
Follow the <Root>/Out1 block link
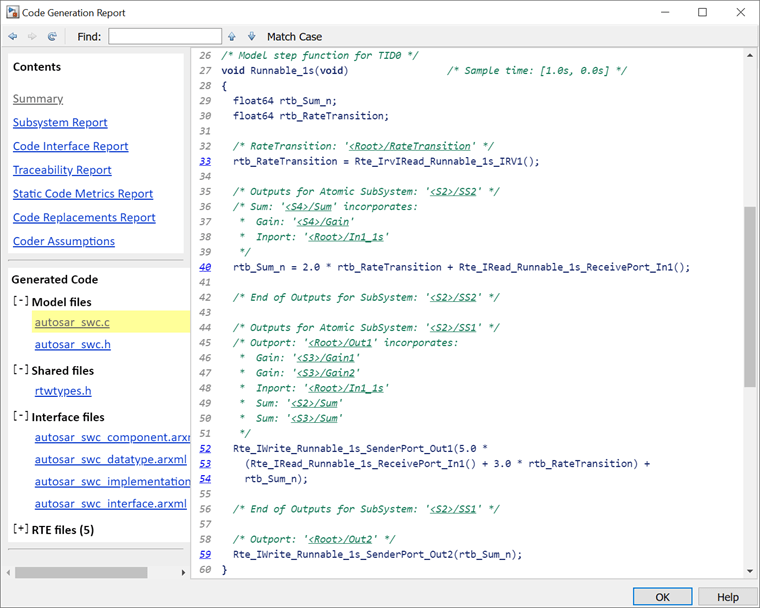pos(340,343)
